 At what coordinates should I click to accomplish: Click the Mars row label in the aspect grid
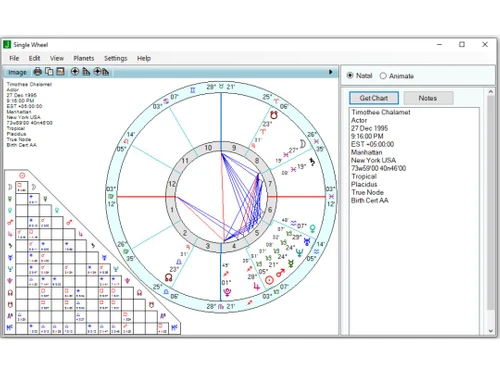click(10, 222)
